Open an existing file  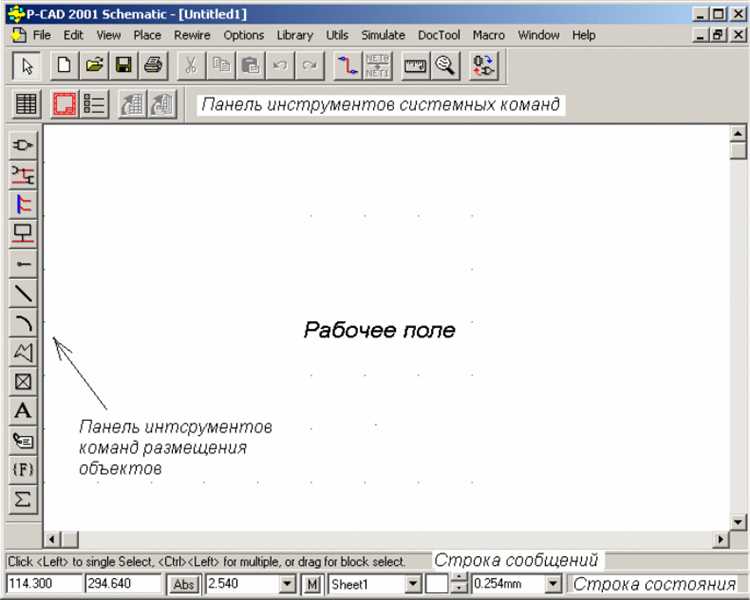click(x=94, y=66)
